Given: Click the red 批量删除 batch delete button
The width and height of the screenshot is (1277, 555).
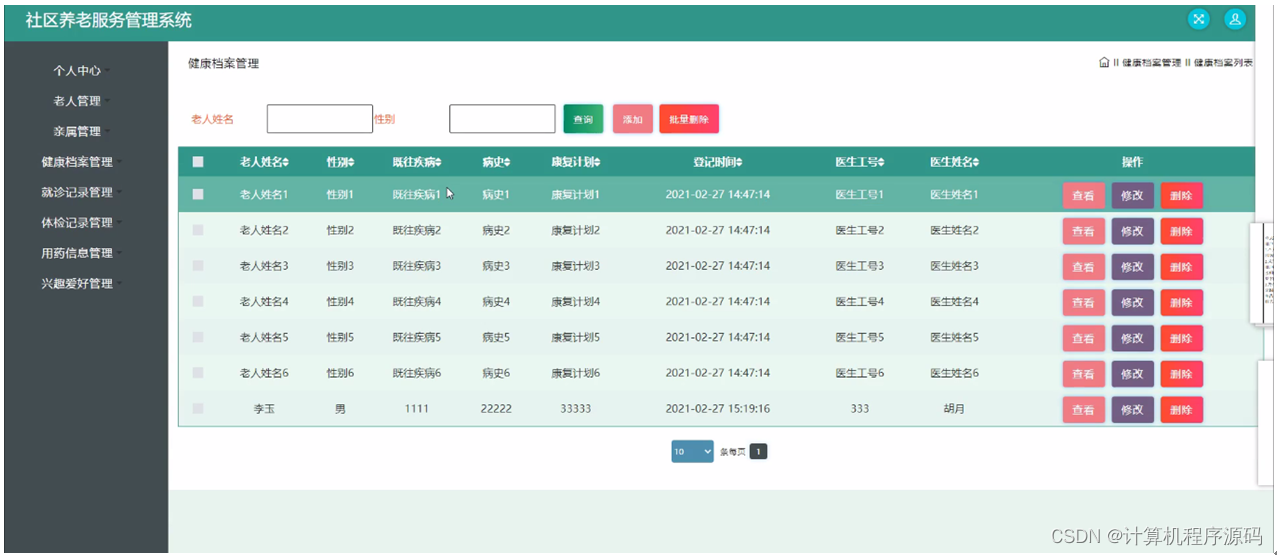Looking at the screenshot, I should 689,119.
